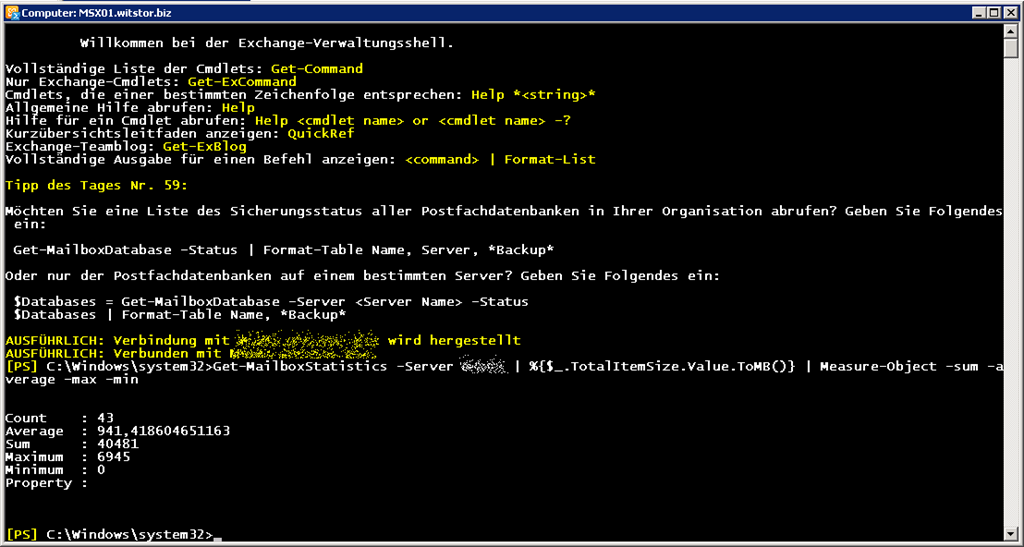This screenshot has width=1024, height=547.
Task: Click the vertical scrollbar thumb
Action: pyautogui.click(x=1010, y=48)
